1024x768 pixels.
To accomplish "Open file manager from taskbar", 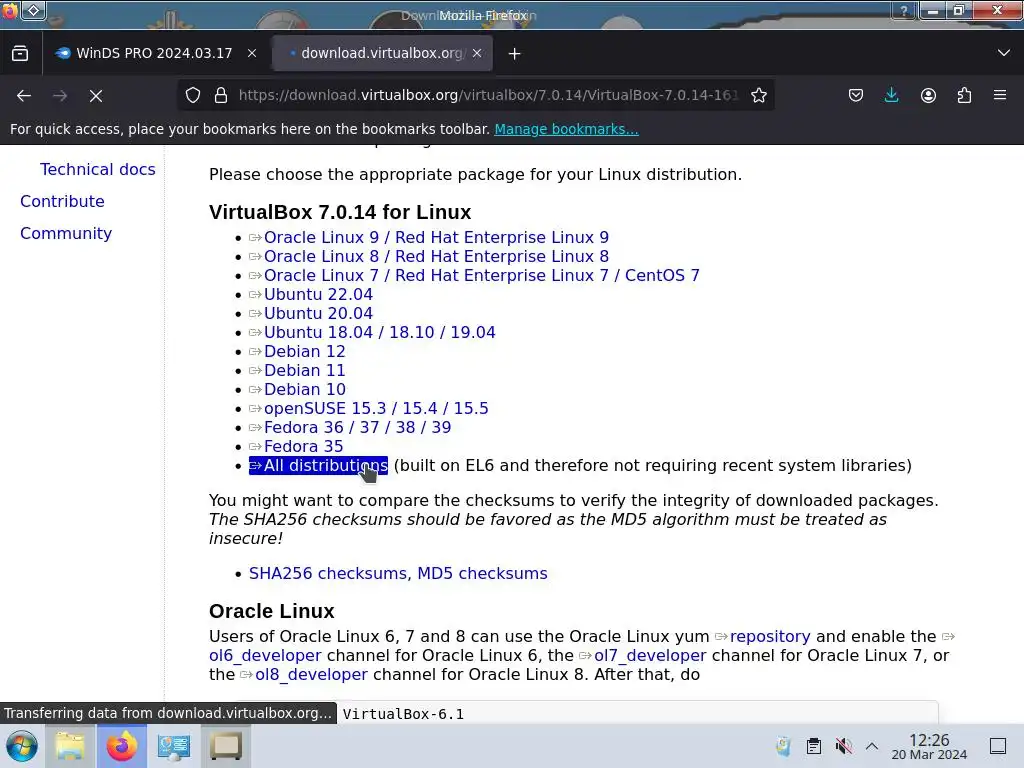I will [x=70, y=746].
